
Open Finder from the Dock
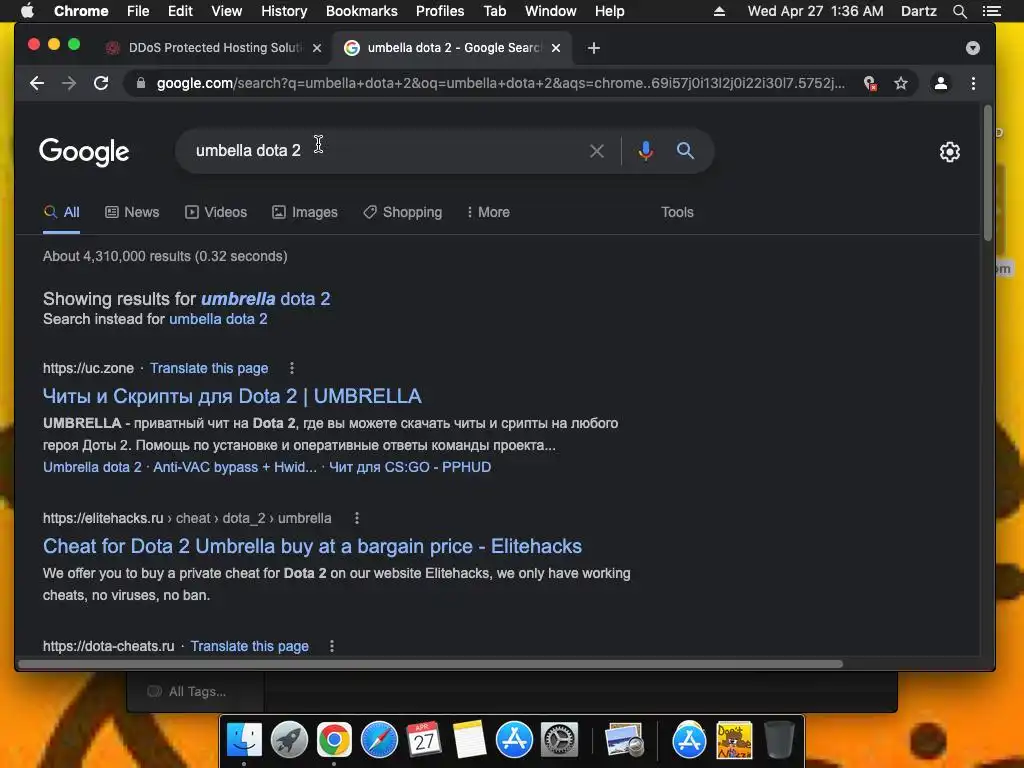pos(244,741)
